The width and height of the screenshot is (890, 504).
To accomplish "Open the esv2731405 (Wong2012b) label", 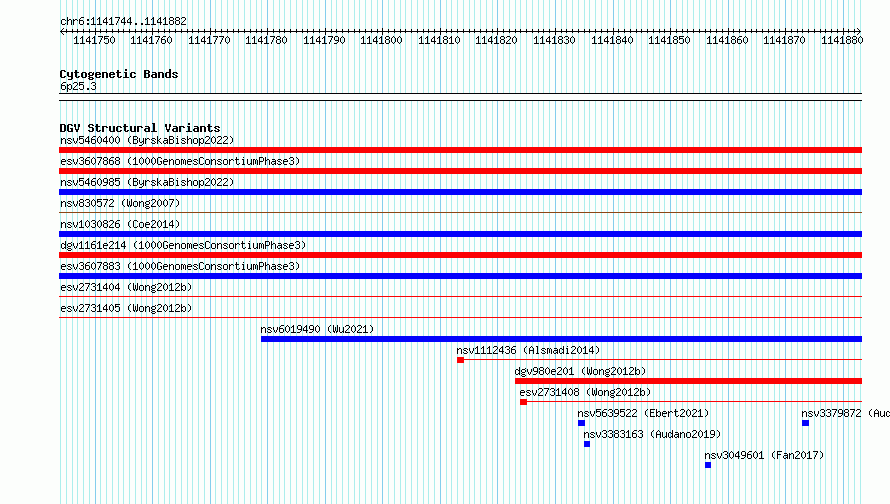I will 126,308.
